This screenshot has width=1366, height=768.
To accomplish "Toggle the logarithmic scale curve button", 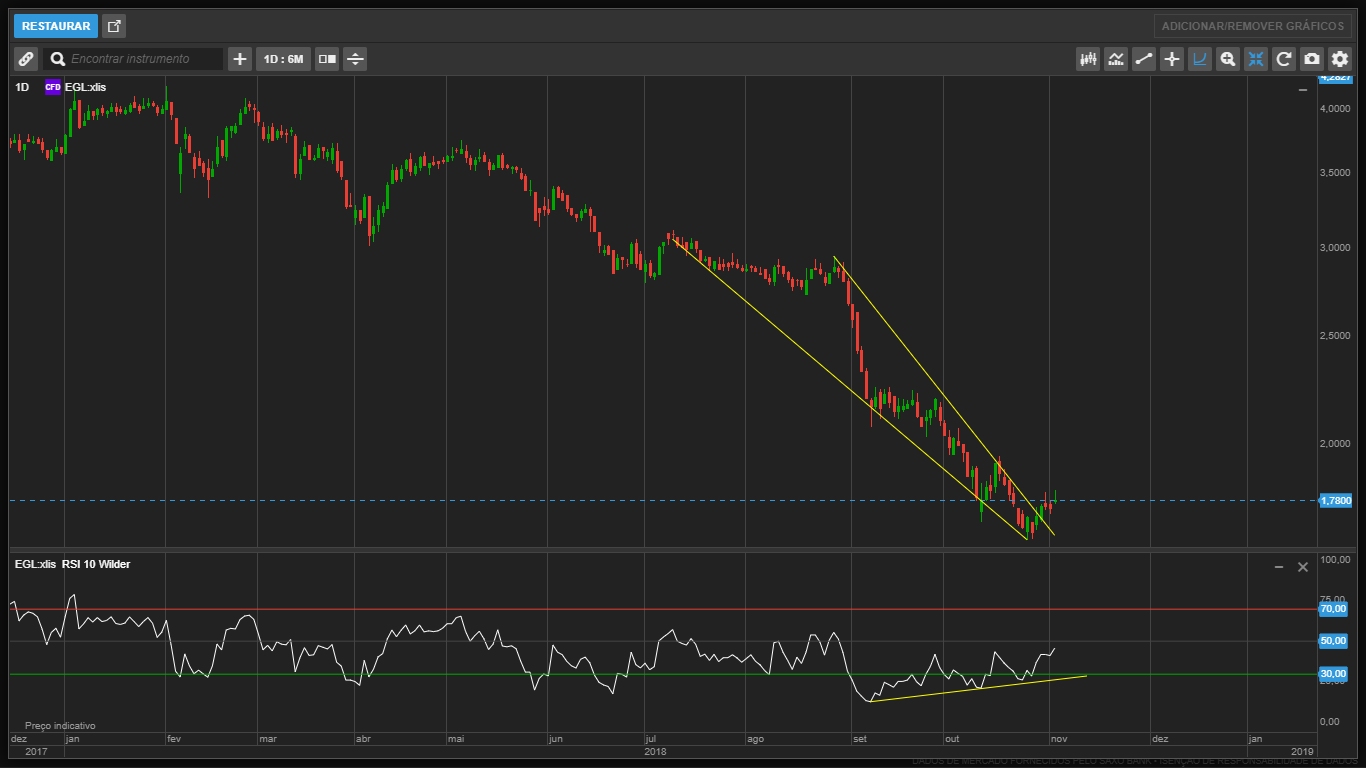I will pos(1200,59).
